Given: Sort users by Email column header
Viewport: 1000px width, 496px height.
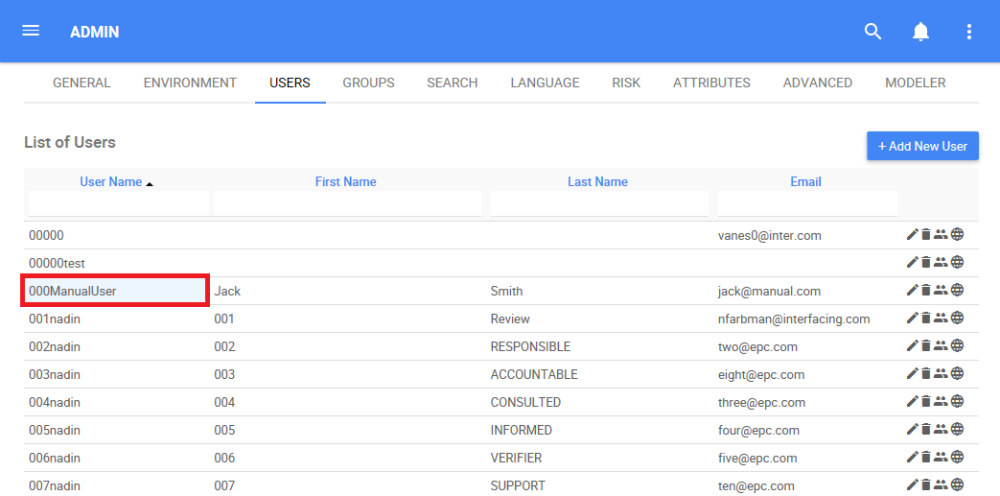Looking at the screenshot, I should (x=805, y=182).
